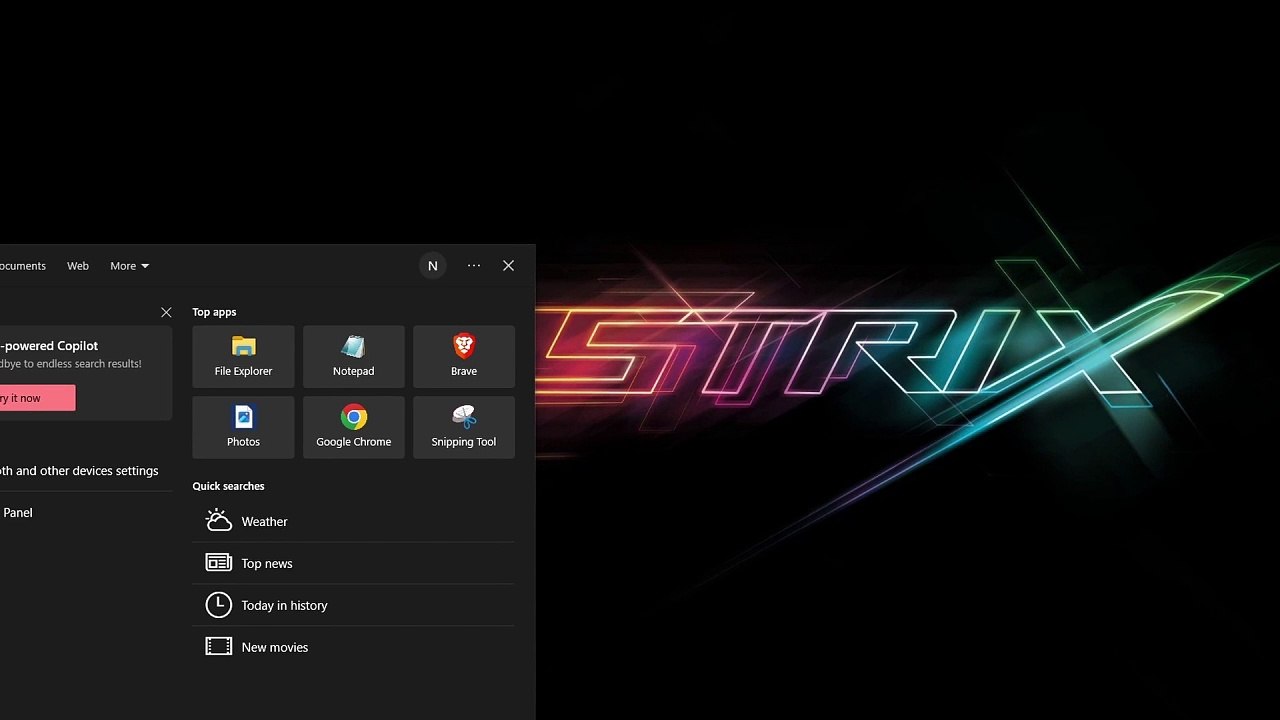The image size is (1280, 720).
Task: Click the Today in history clock icon
Action: tap(218, 605)
